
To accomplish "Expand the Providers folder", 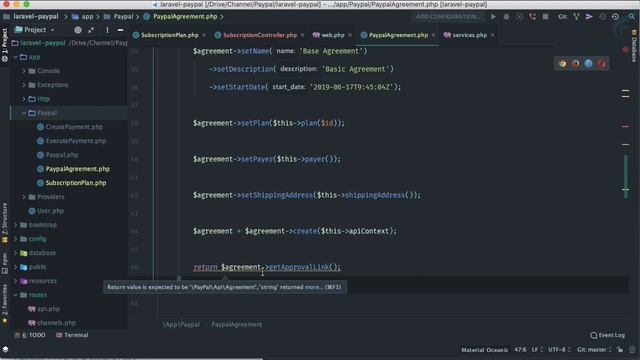I will [24, 197].
